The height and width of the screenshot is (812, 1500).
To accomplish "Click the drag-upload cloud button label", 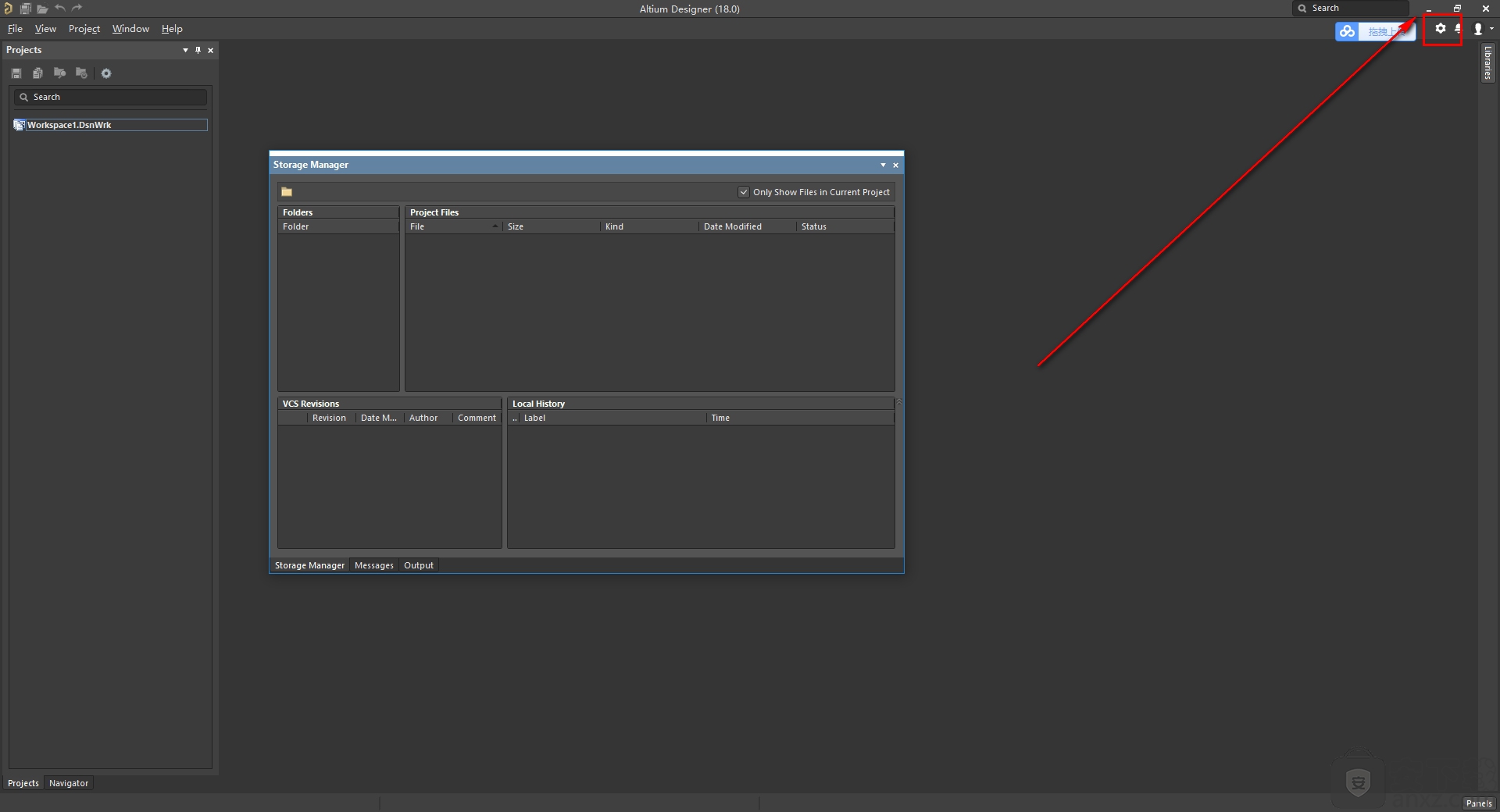I will click(x=1387, y=31).
